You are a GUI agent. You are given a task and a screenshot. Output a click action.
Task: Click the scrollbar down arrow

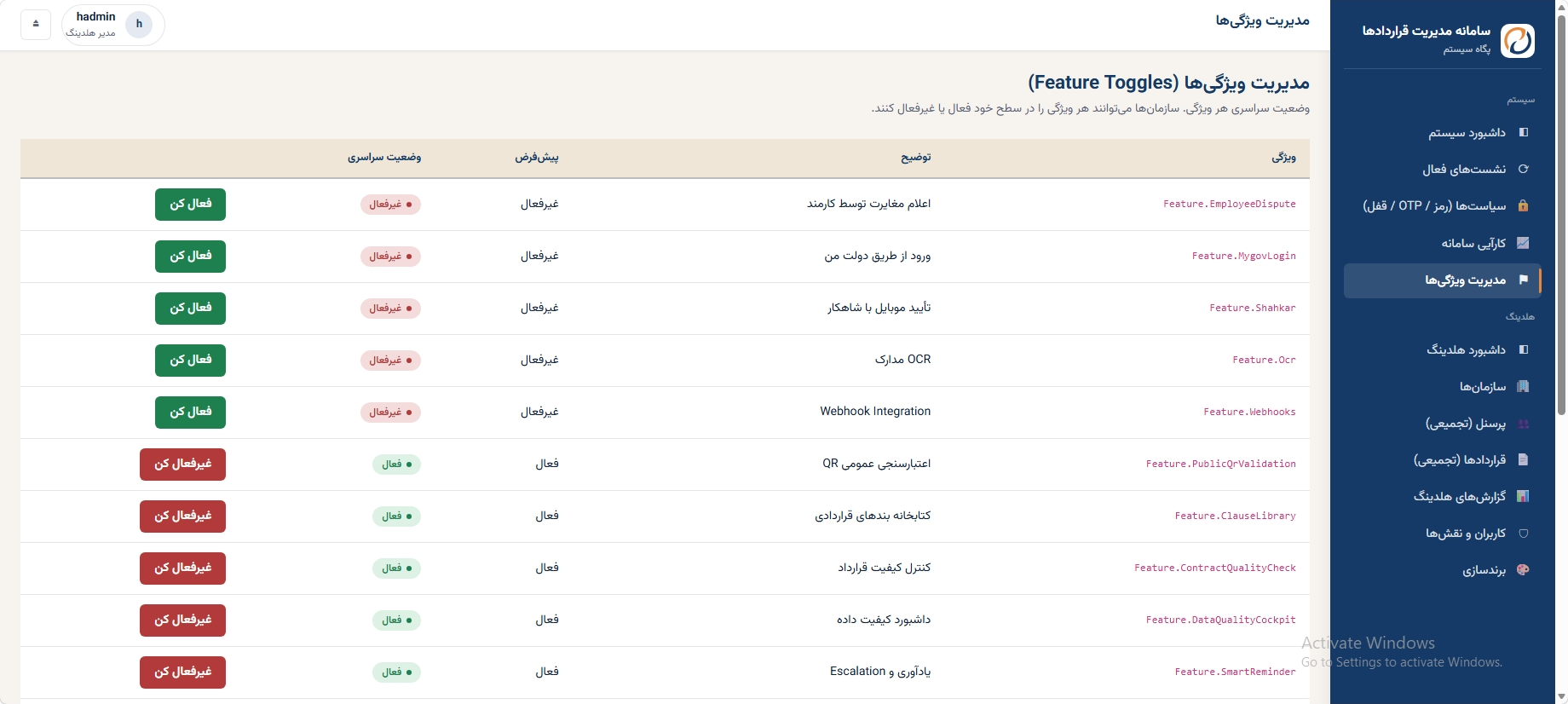tap(1561, 696)
